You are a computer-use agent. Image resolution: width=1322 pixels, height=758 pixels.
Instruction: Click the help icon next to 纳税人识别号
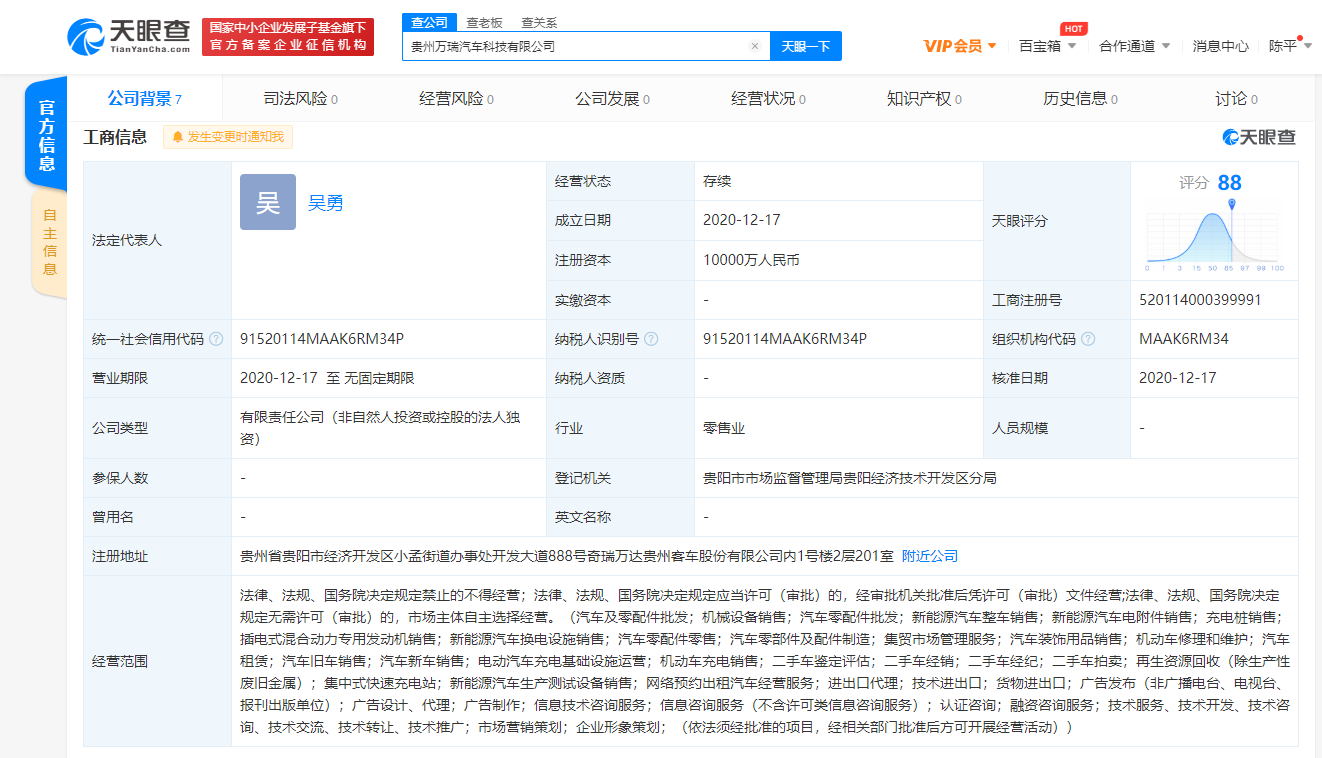tap(652, 339)
